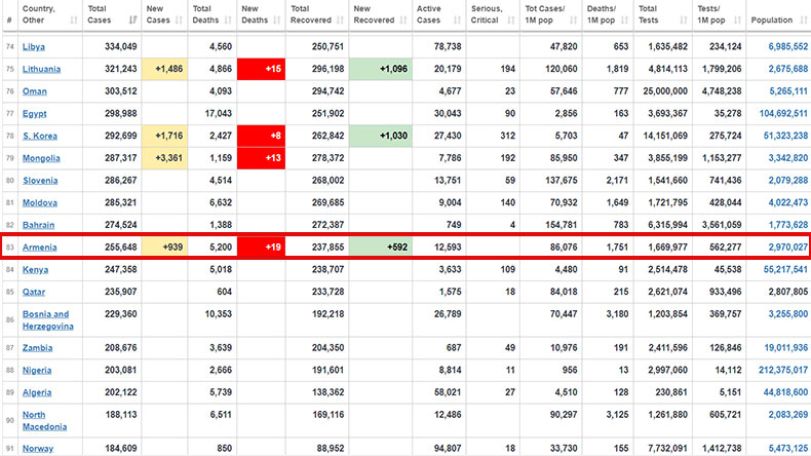811x456 pixels.
Task: Sort by Total Recovered arrows icon
Action: pyautogui.click(x=340, y=20)
